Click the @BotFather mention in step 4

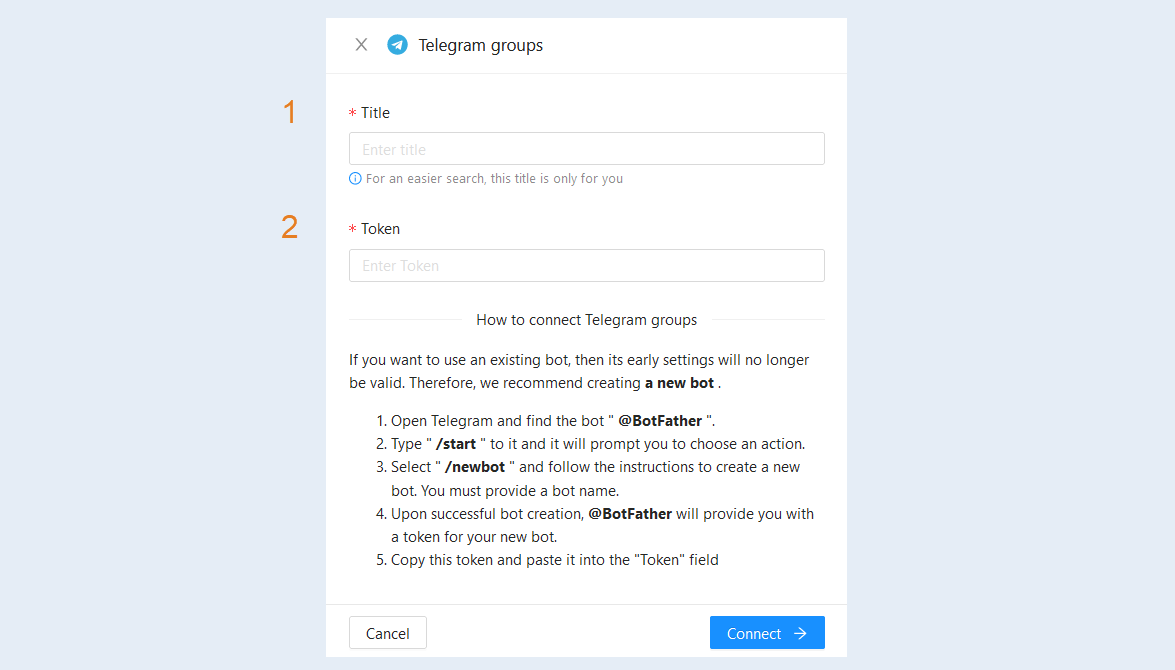coord(630,514)
